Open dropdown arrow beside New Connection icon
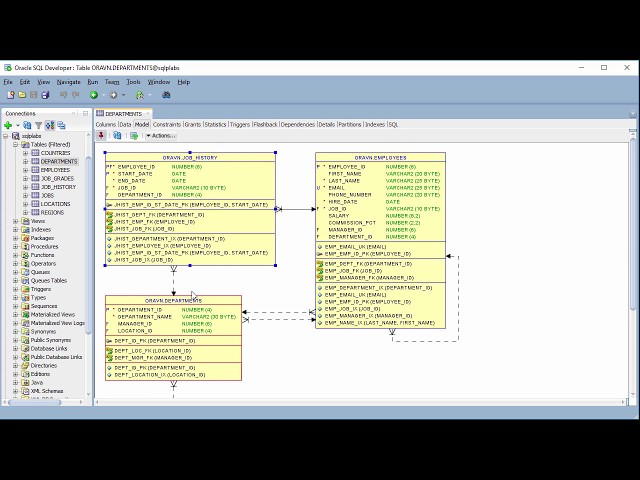 (x=18, y=125)
